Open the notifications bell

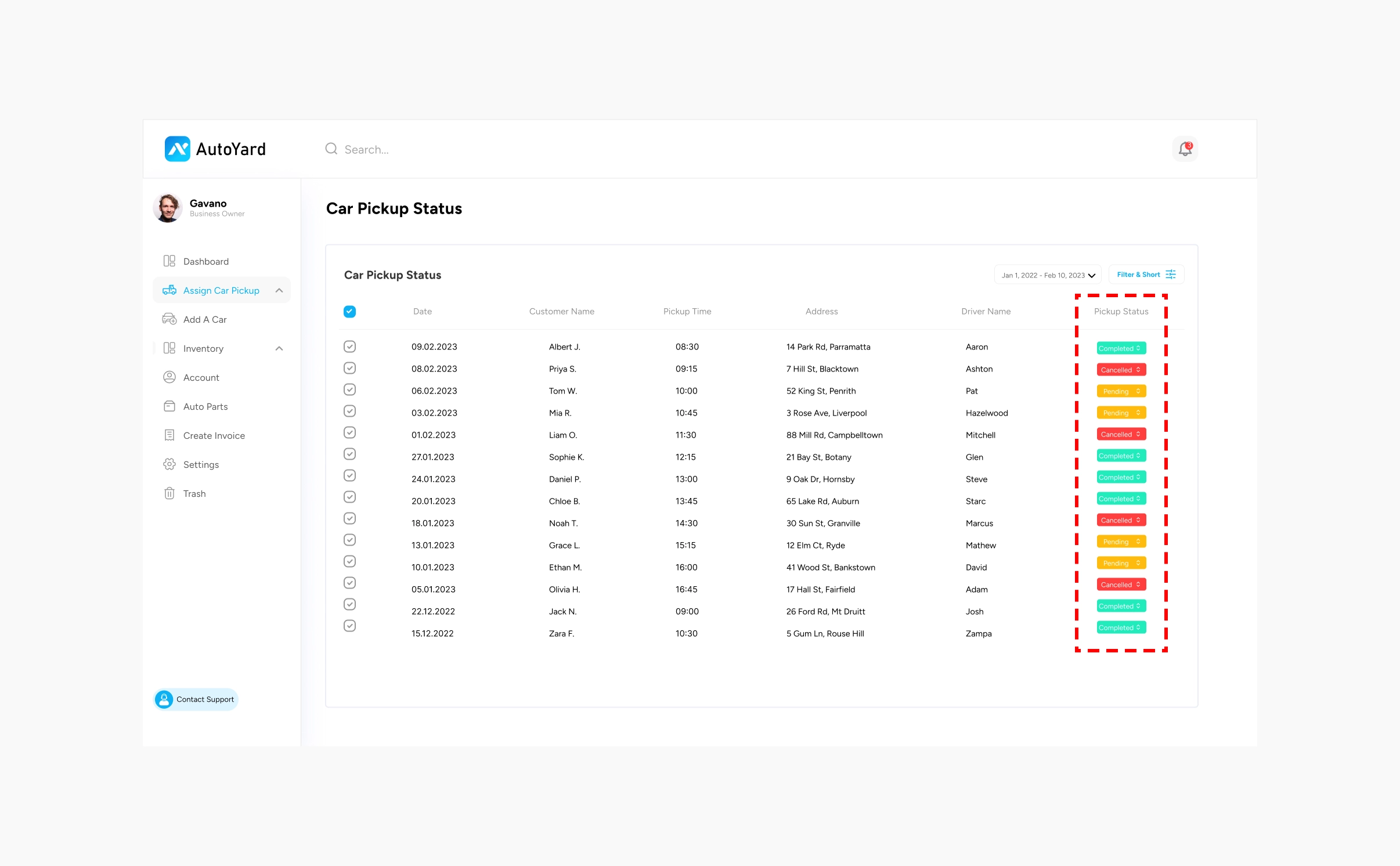(x=1185, y=149)
